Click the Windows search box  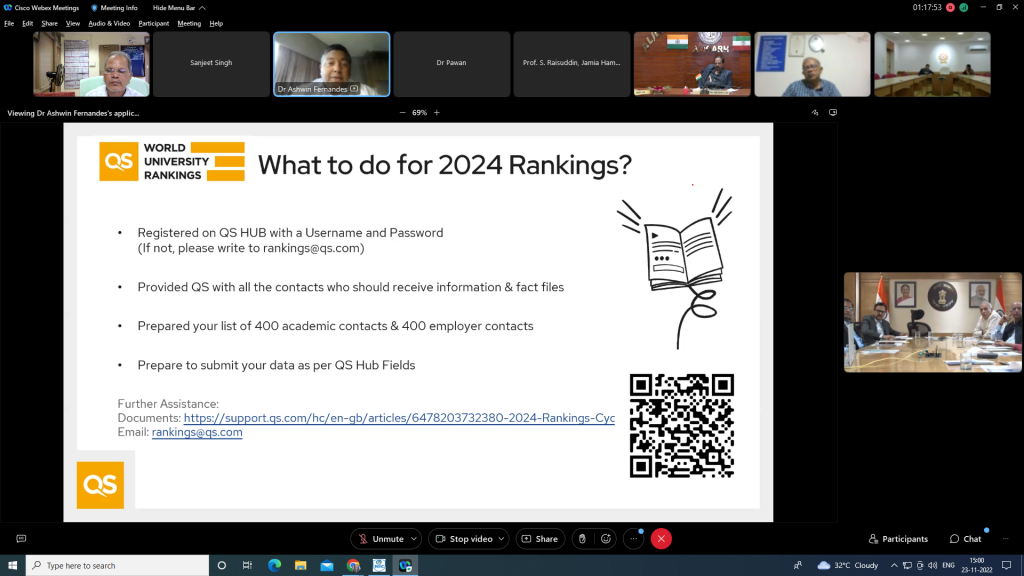(118, 566)
